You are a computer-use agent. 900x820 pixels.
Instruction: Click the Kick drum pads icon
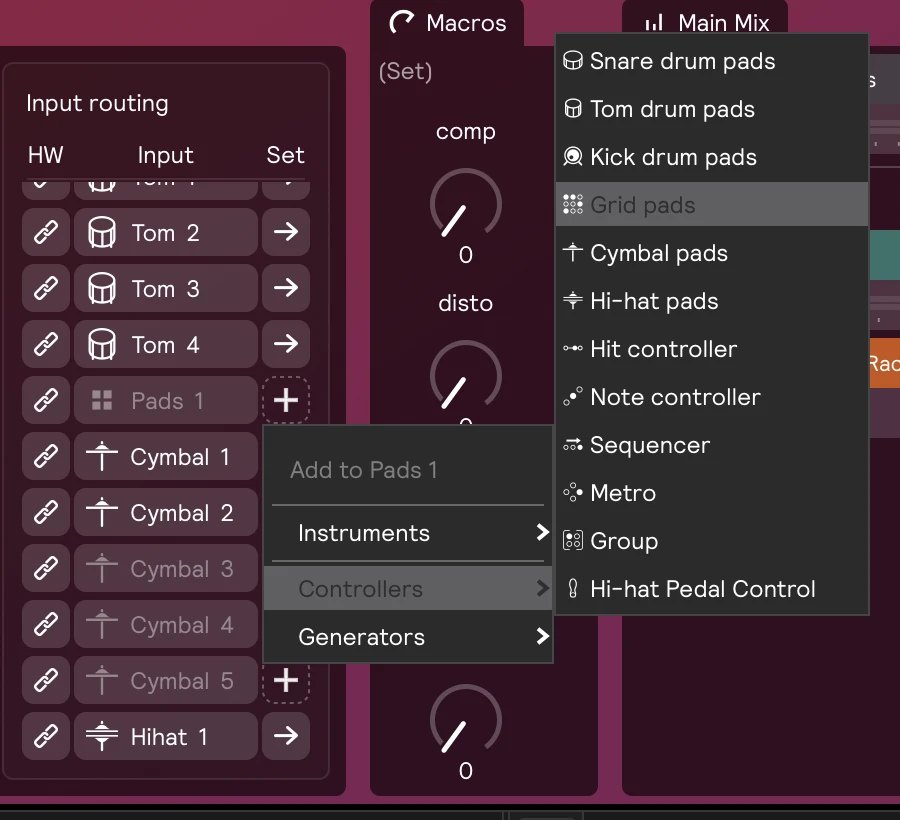pos(572,157)
